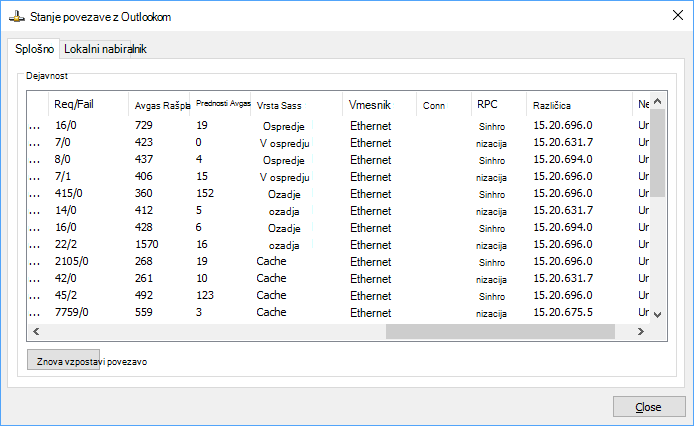The image size is (694, 426).
Task: Select the row with Req/Fail 415/0
Action: 339,194
